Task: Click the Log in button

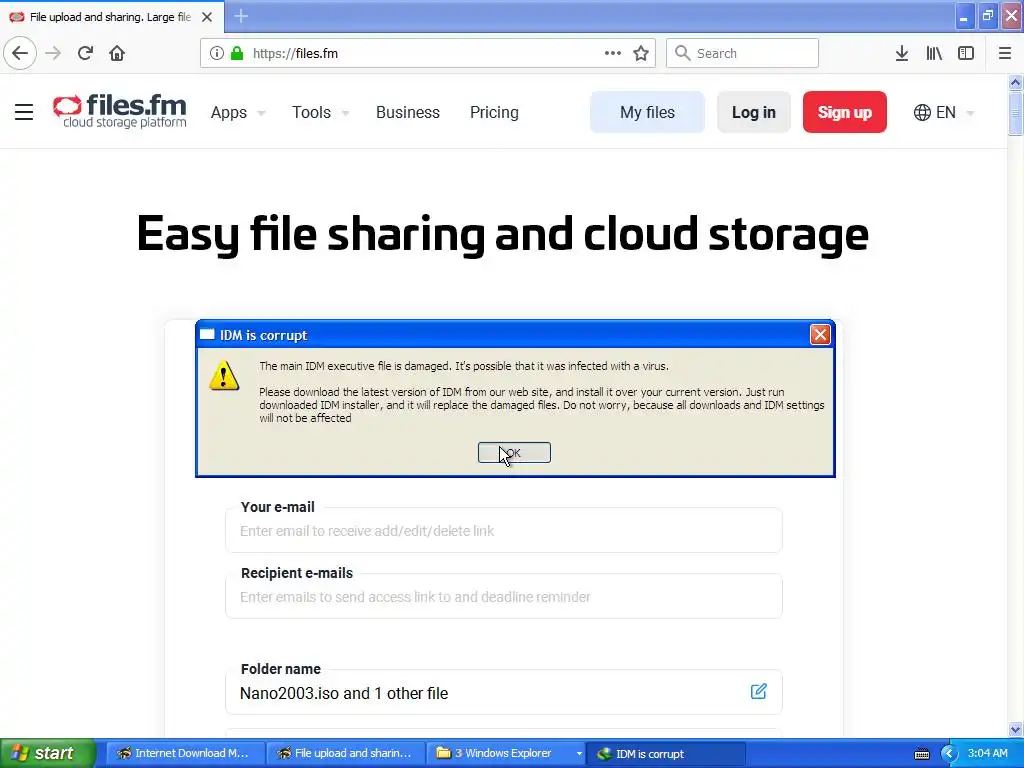Action: click(754, 112)
